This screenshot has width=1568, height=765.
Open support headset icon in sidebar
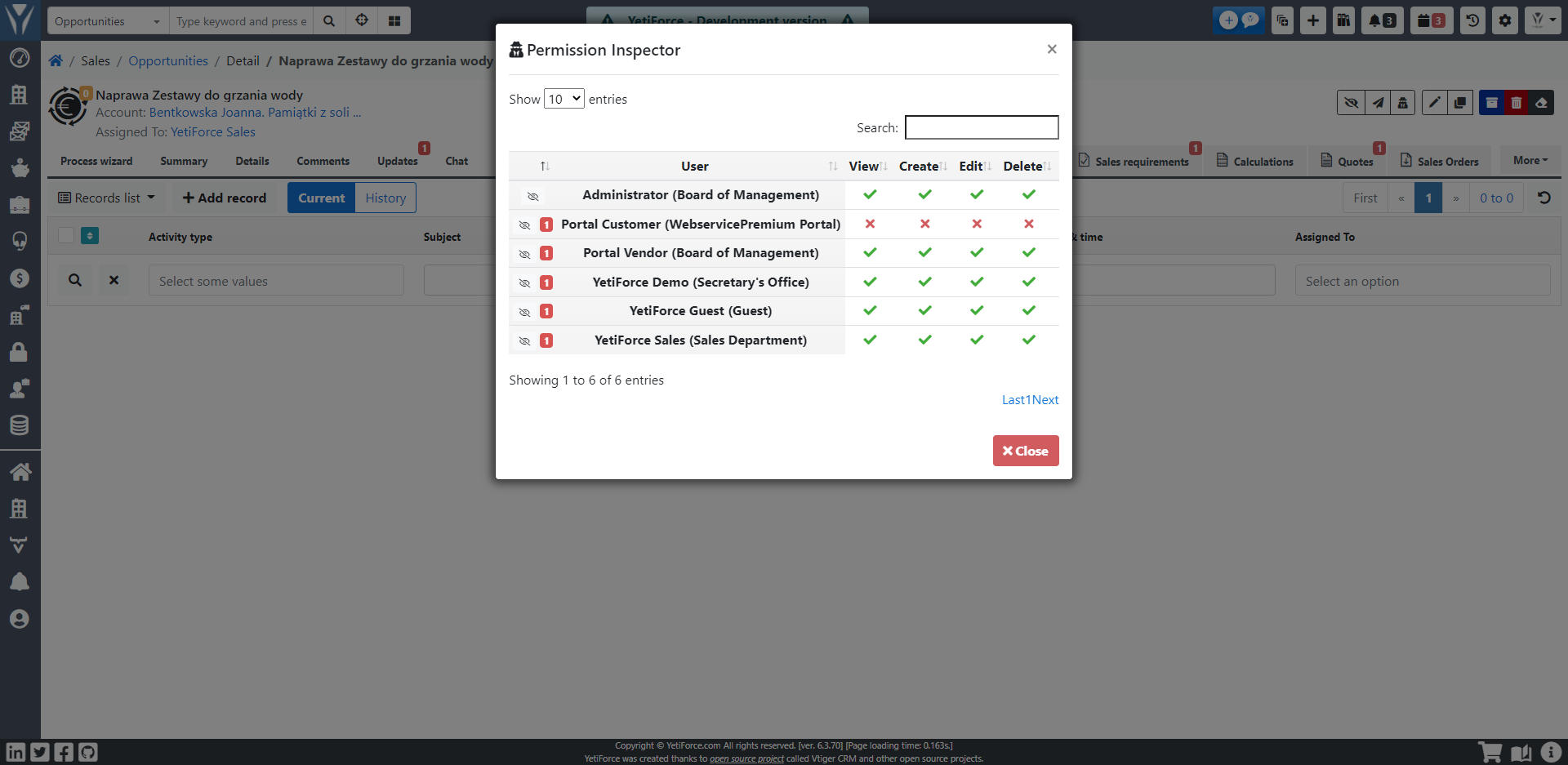point(20,241)
